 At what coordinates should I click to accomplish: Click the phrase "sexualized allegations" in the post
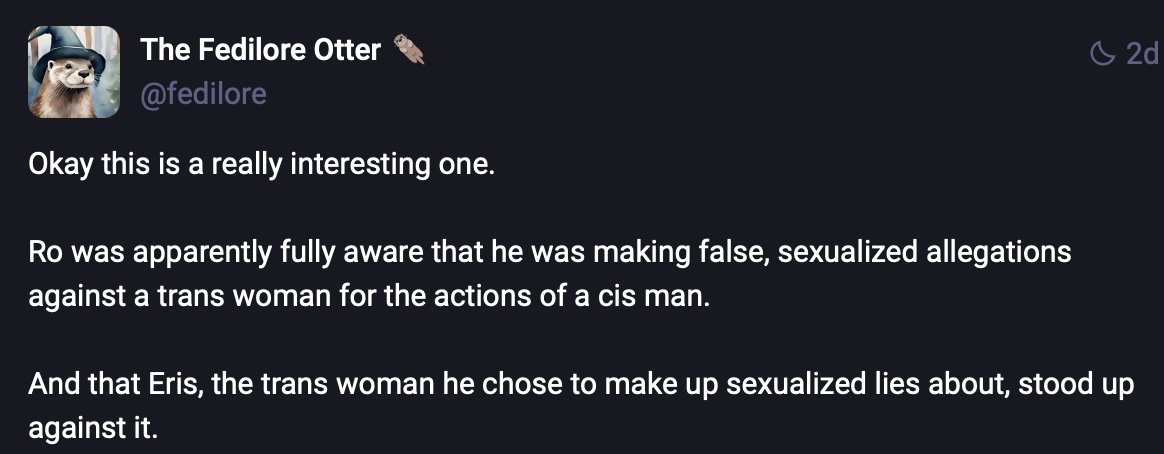[924, 252]
